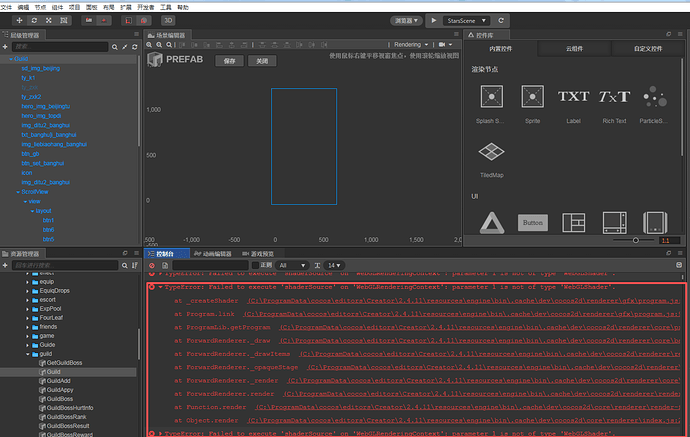
Task: Collapse the ScrollView node in hierarchy
Action: tap(18, 192)
